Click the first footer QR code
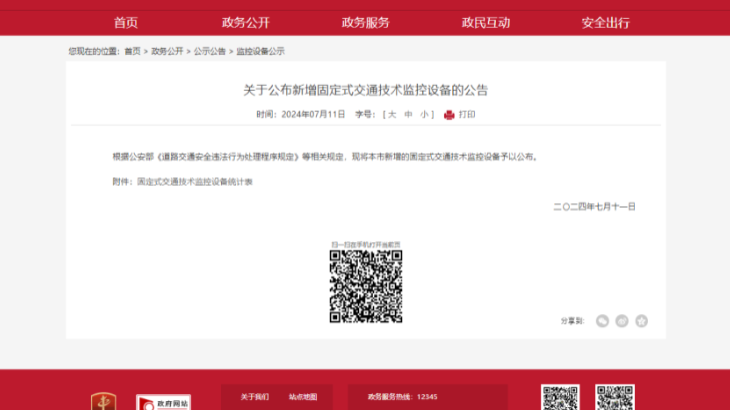Viewport: 730px width, 410px height. tap(560, 398)
